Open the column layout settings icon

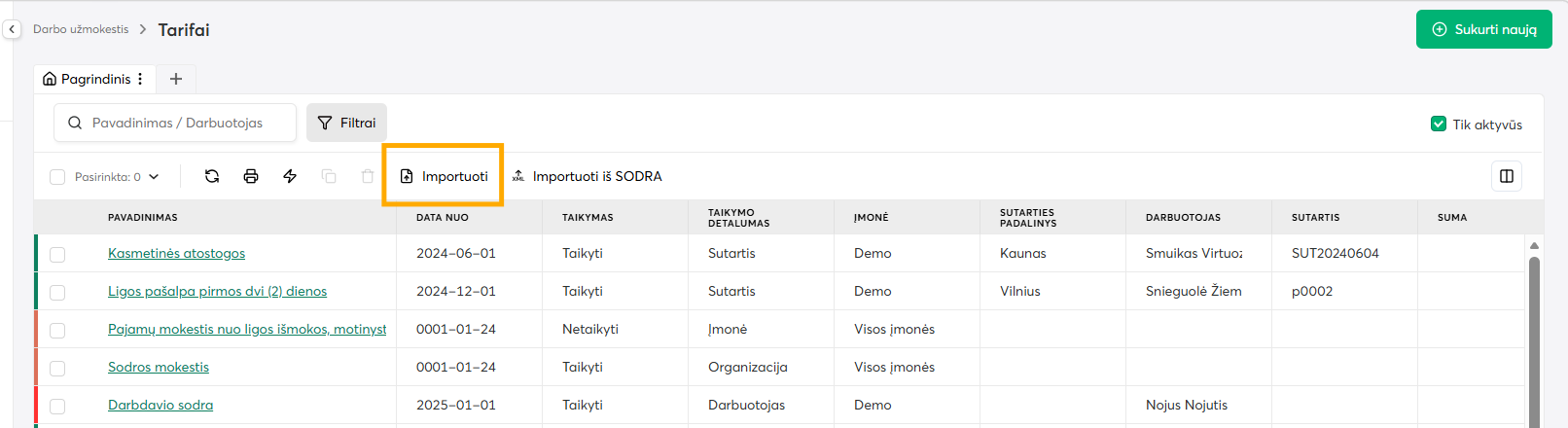pos(1507,176)
